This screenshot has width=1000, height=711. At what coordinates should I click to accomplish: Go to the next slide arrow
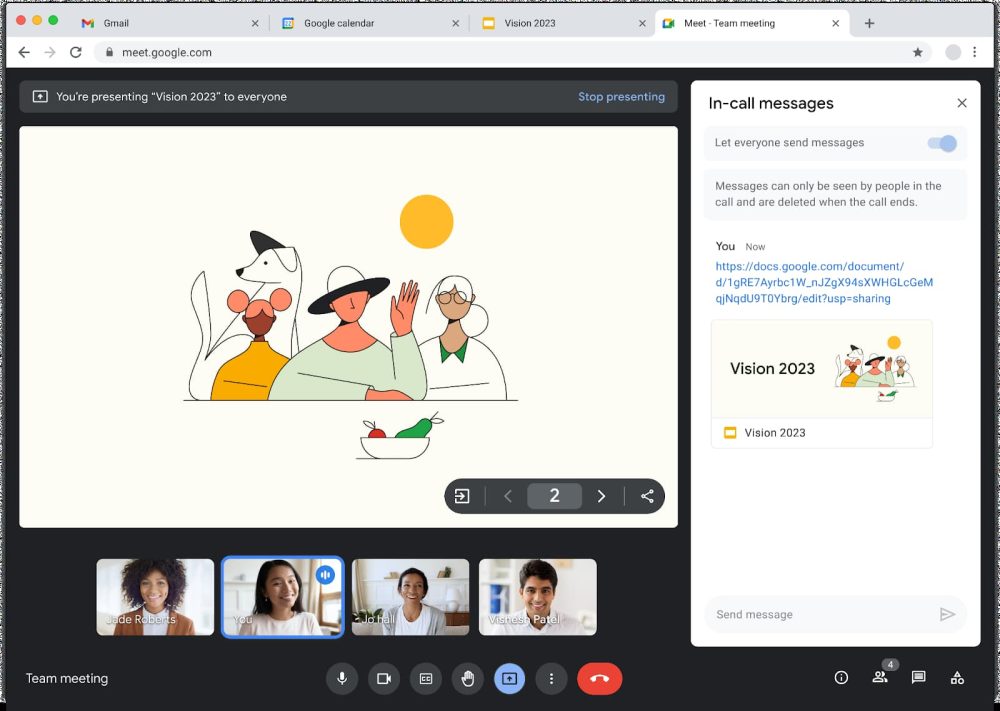601,496
